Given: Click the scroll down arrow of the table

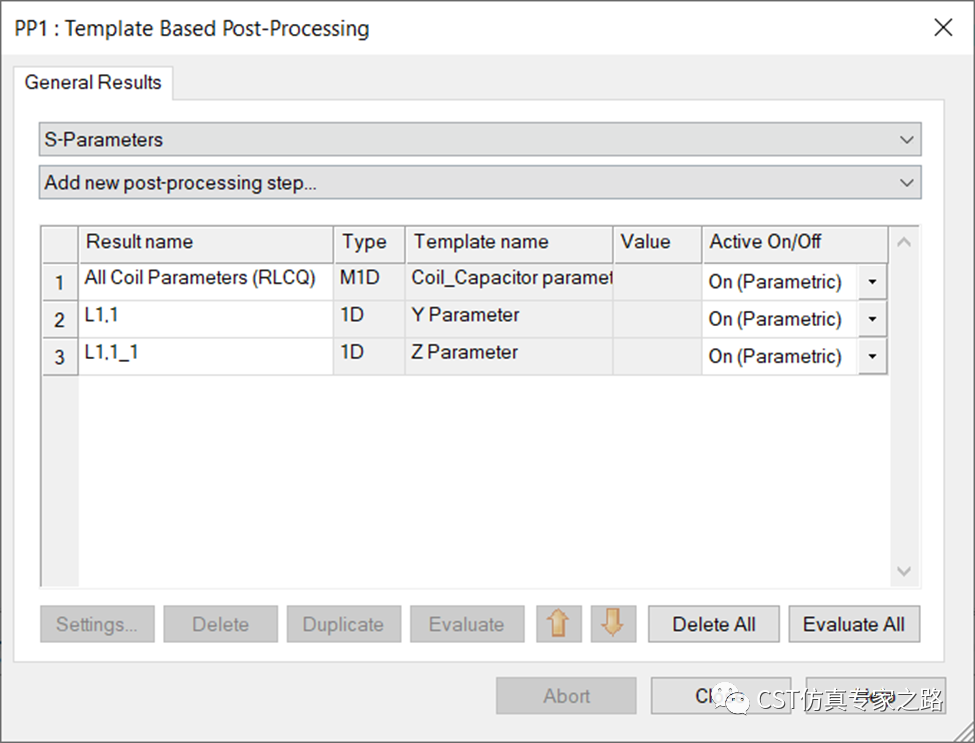Looking at the screenshot, I should tap(904, 571).
